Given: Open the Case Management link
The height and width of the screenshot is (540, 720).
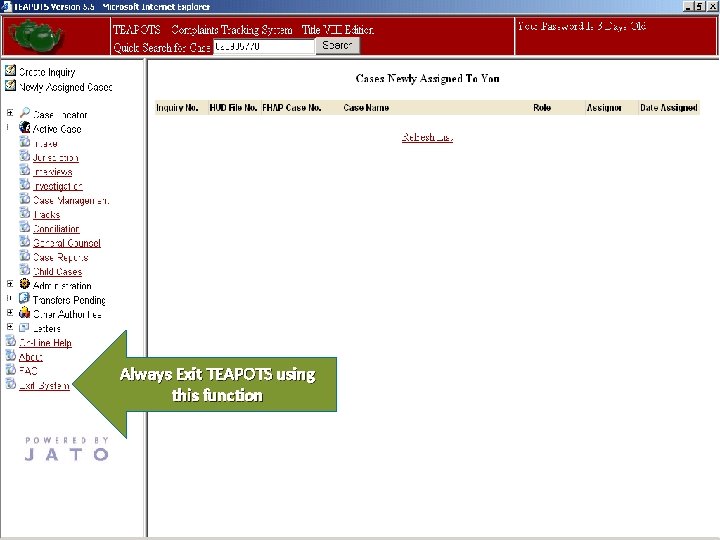Looking at the screenshot, I should click(71, 200).
